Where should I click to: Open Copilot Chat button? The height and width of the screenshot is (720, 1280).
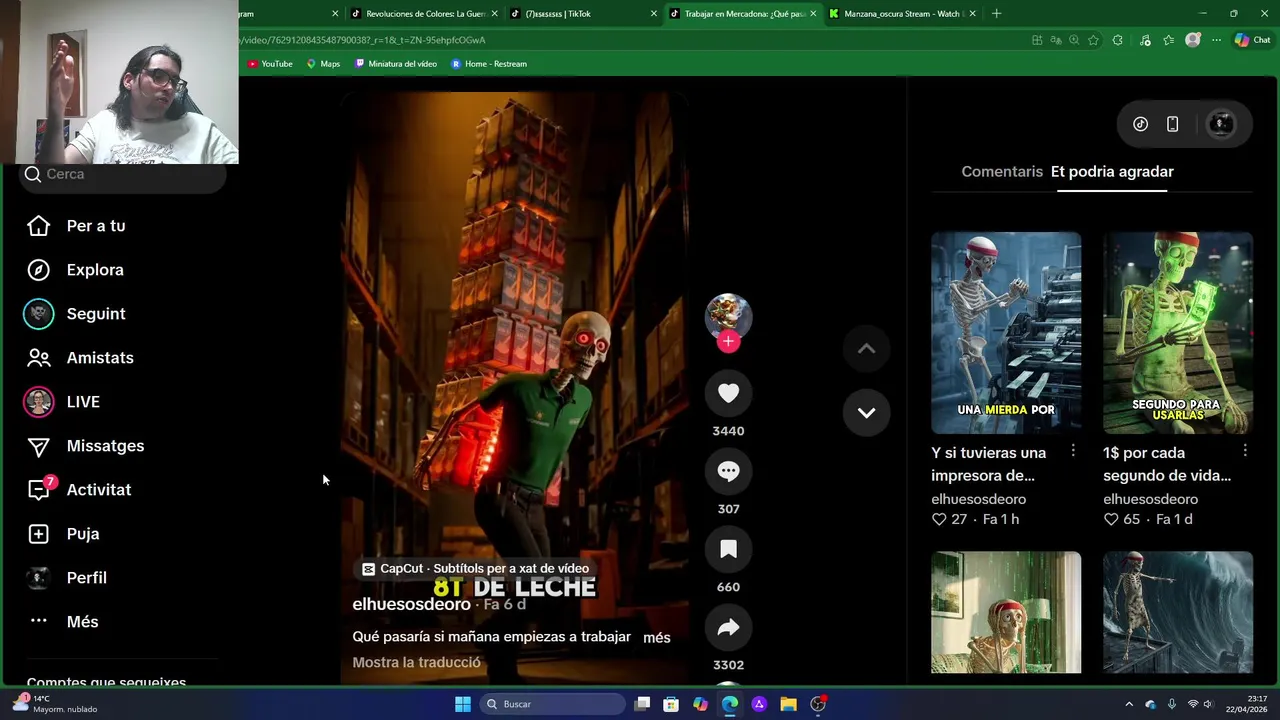pyautogui.click(x=1253, y=40)
